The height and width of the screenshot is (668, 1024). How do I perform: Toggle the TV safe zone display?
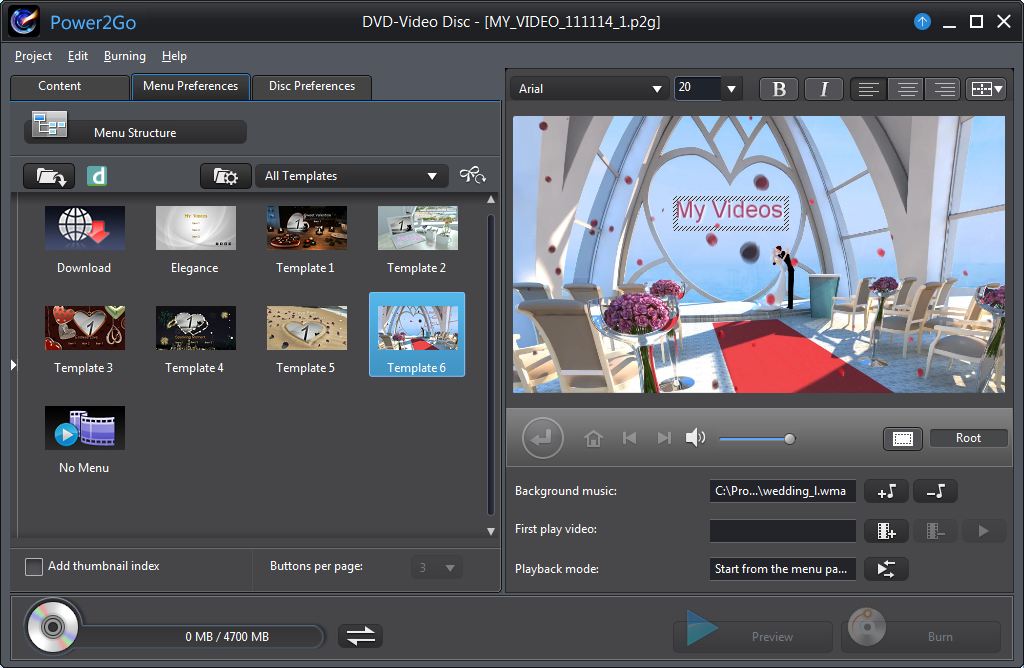click(x=902, y=438)
